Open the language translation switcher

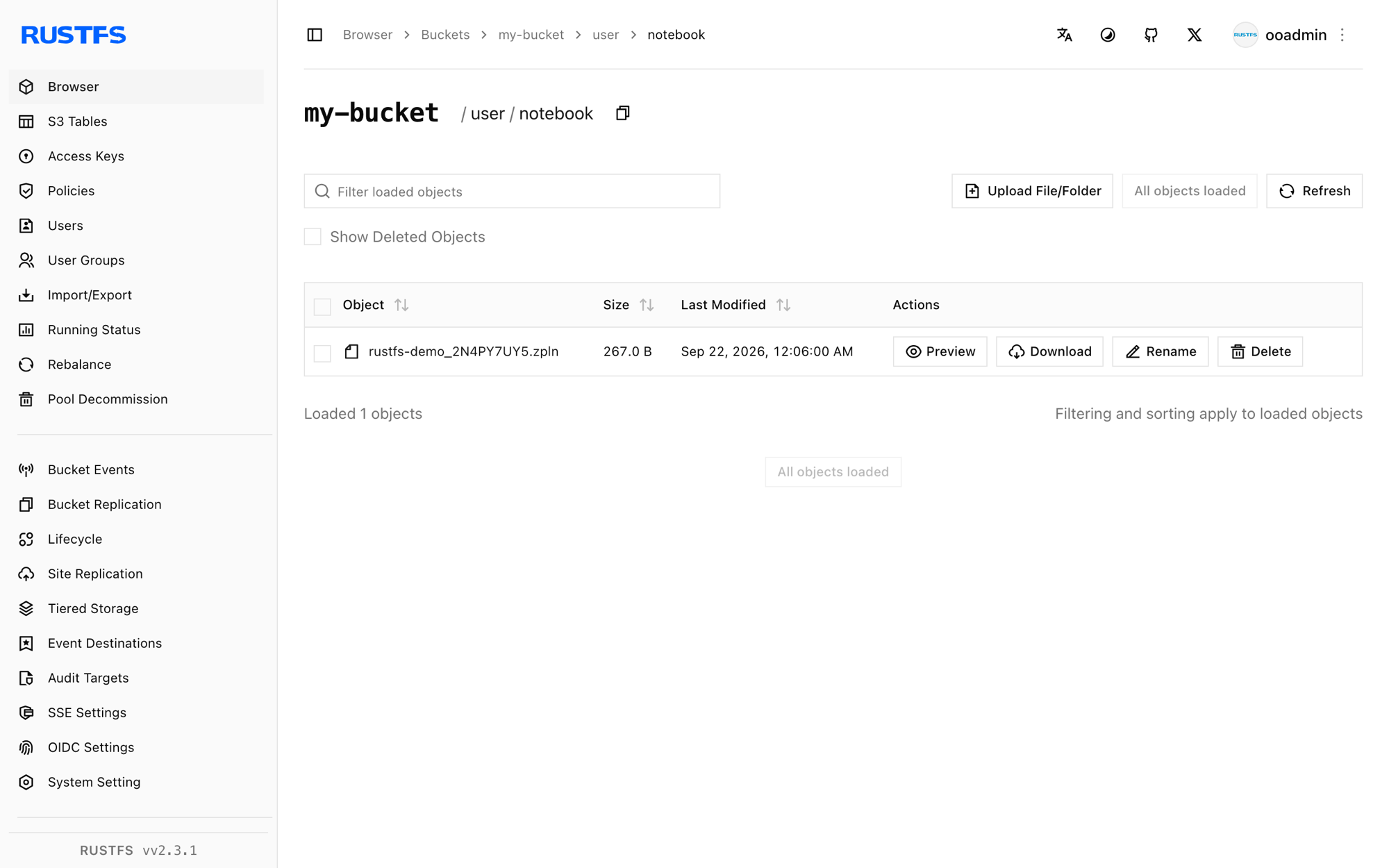pos(1064,35)
